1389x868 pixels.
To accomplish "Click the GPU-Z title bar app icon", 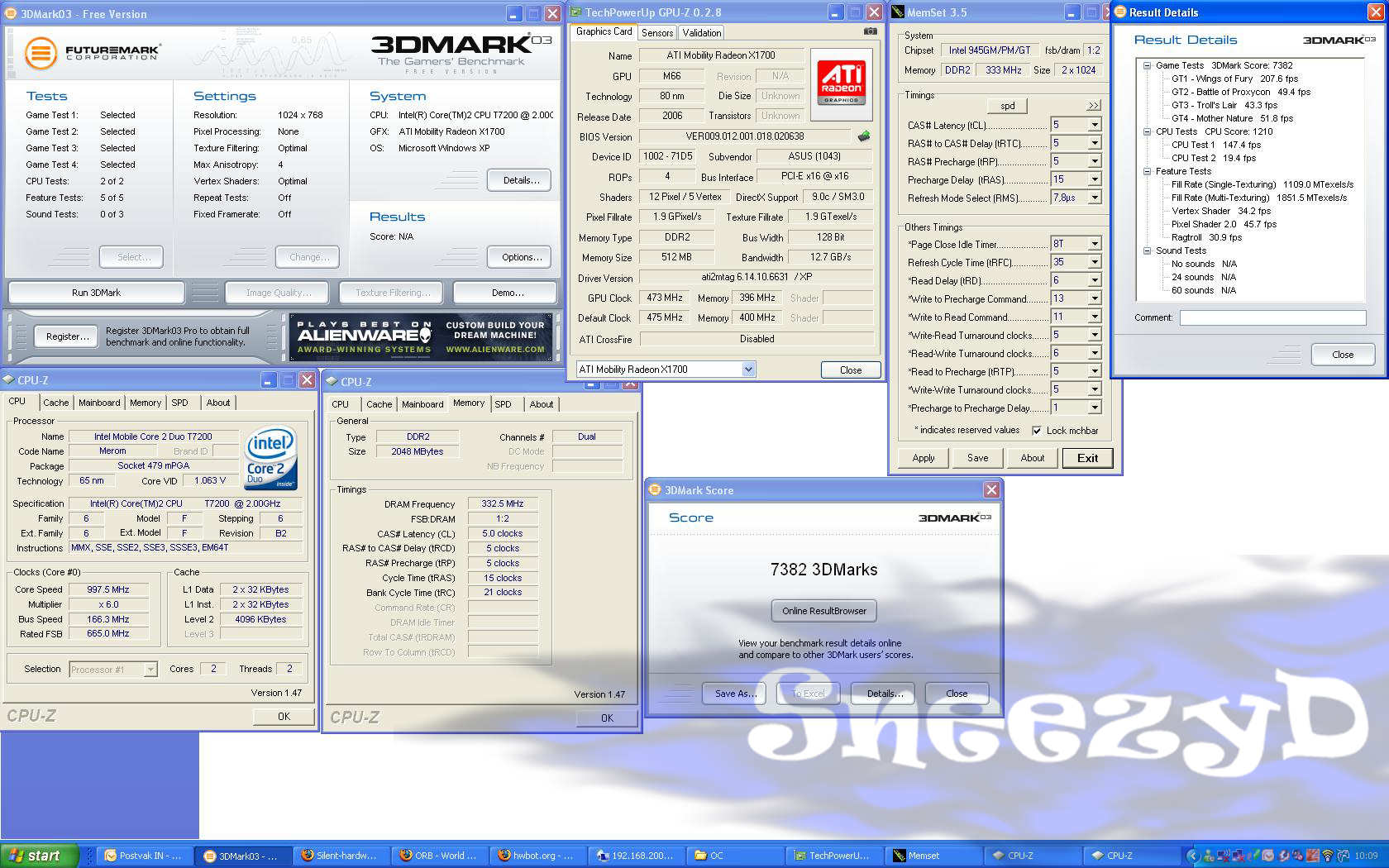I will pos(575,12).
